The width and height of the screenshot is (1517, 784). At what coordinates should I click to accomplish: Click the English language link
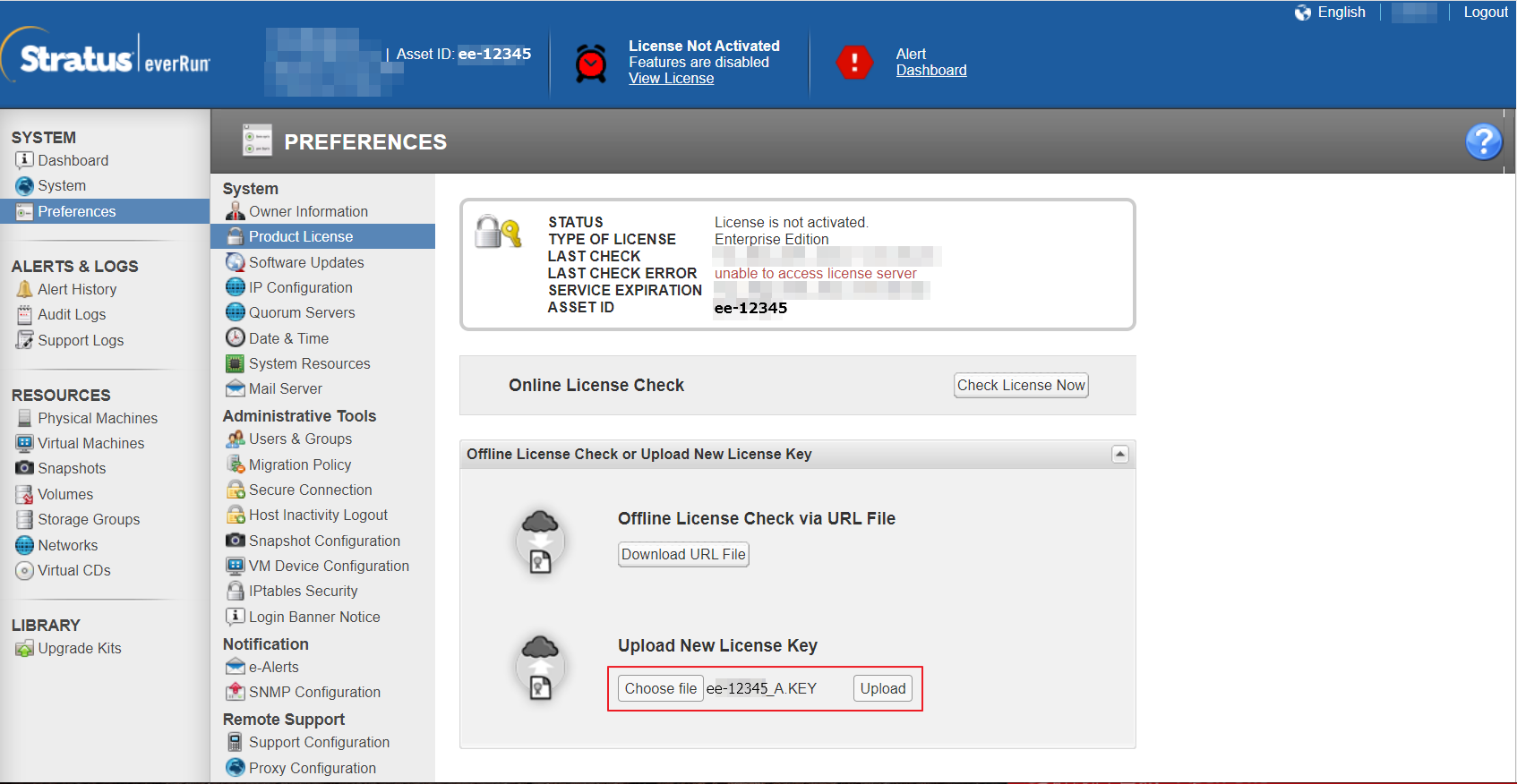coord(1341,12)
